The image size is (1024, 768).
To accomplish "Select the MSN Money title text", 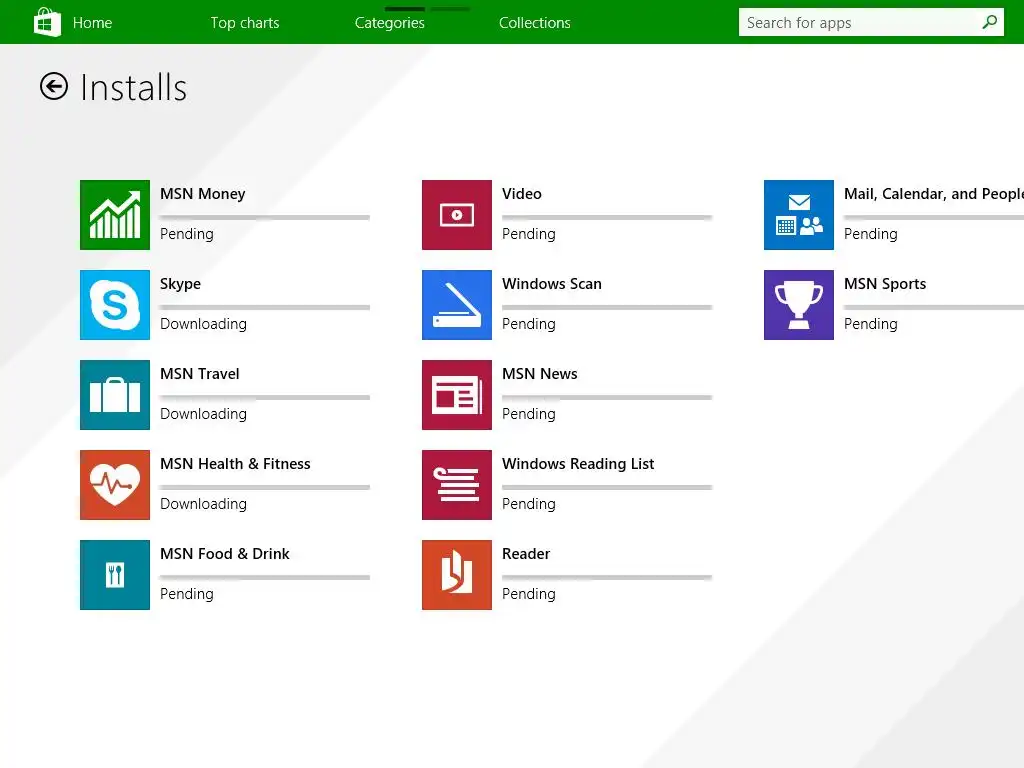I will 202,194.
